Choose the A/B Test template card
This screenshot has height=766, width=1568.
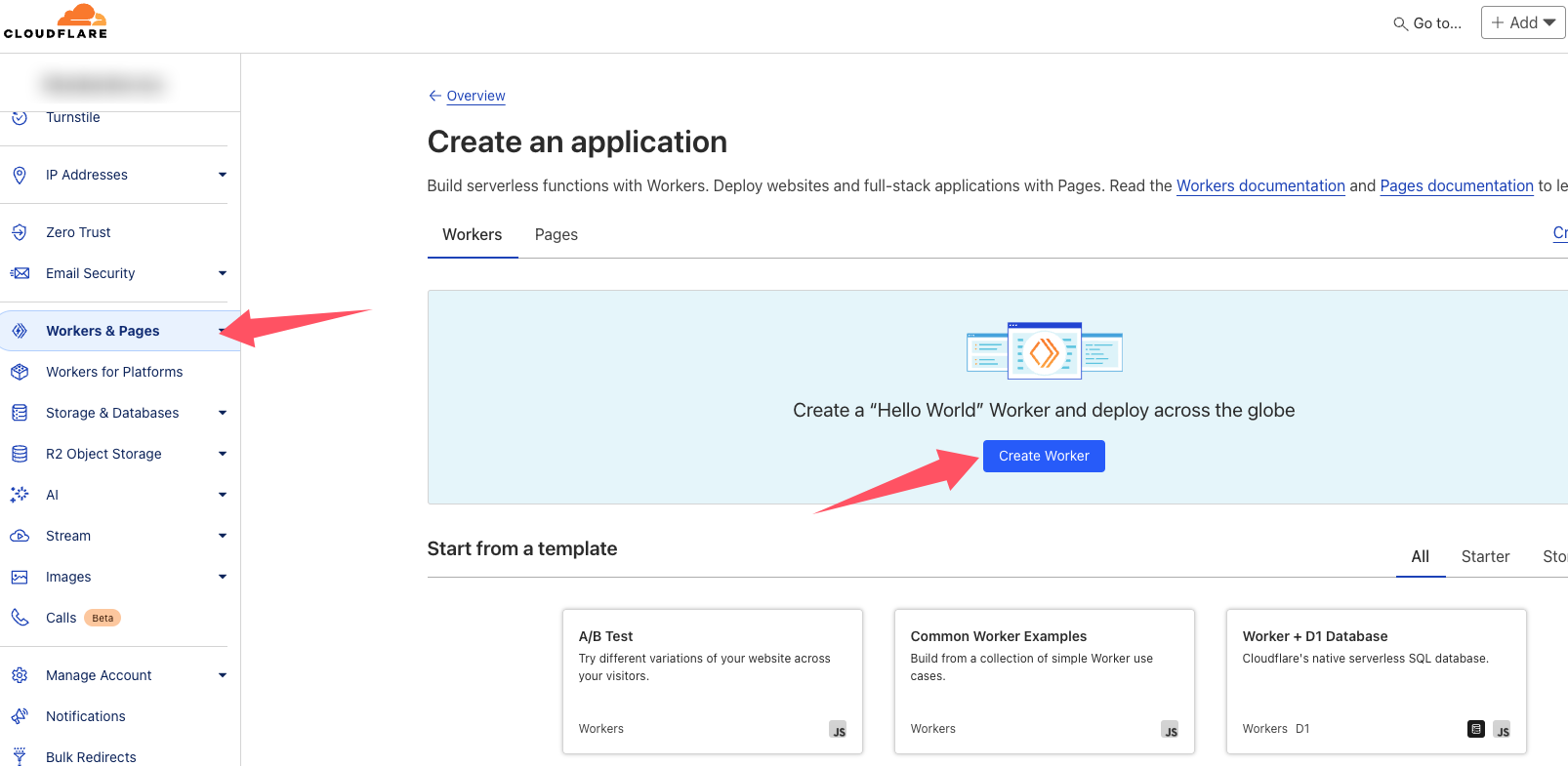712,681
